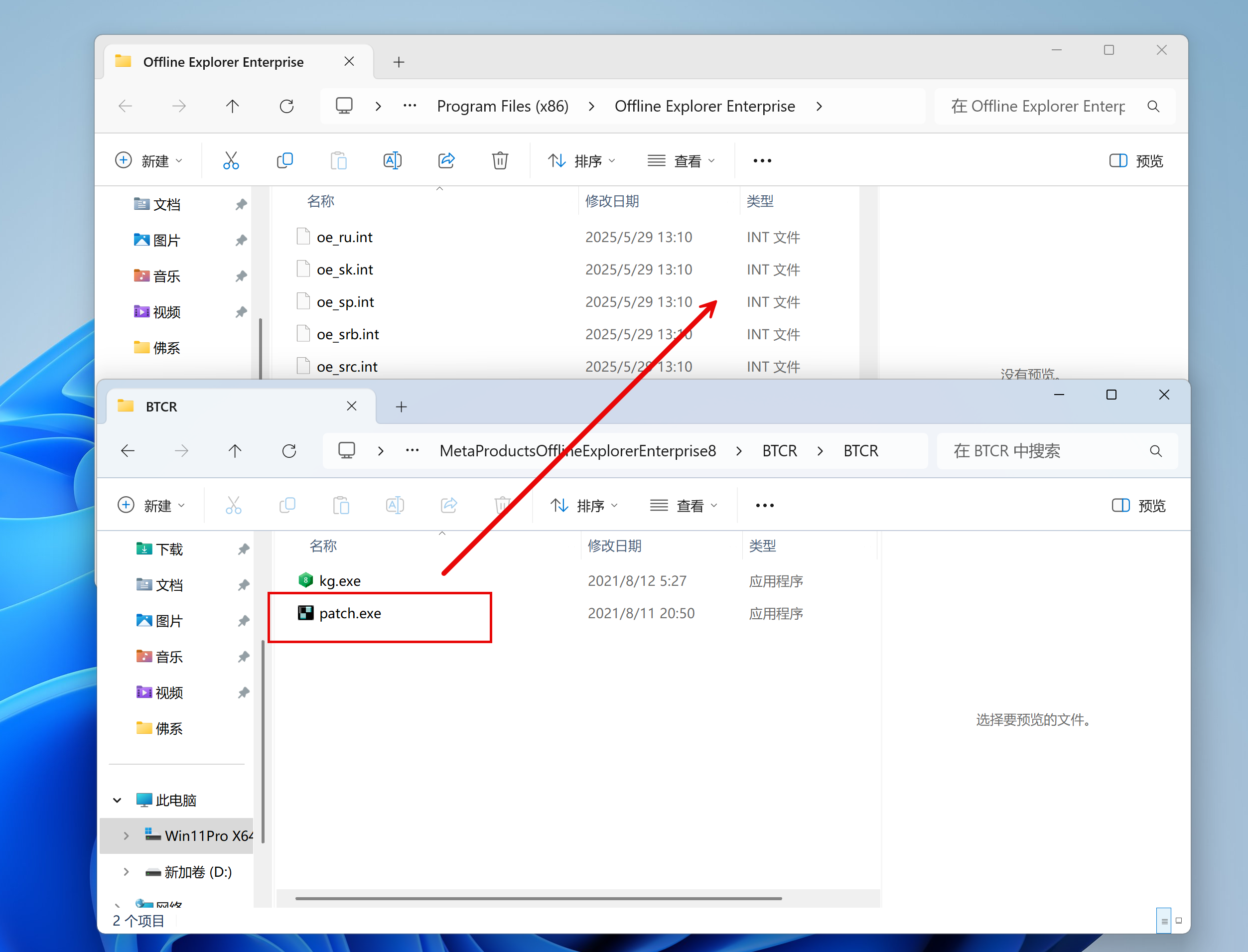Click back arrow in the BTCR window
The height and width of the screenshot is (952, 1248).
(x=128, y=451)
